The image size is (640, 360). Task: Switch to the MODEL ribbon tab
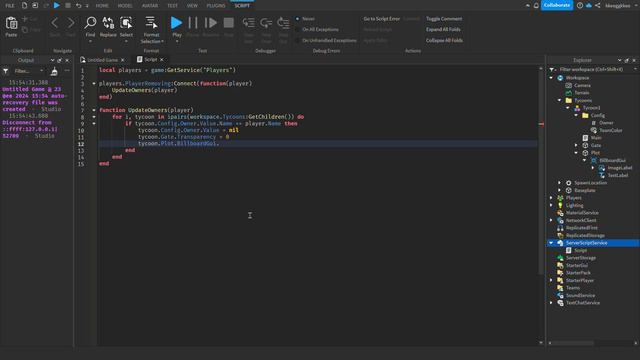pyautogui.click(x=125, y=6)
